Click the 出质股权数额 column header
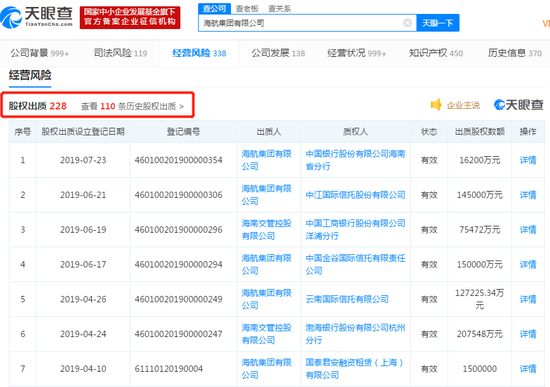Screen dimensions: 550x387 479,132
